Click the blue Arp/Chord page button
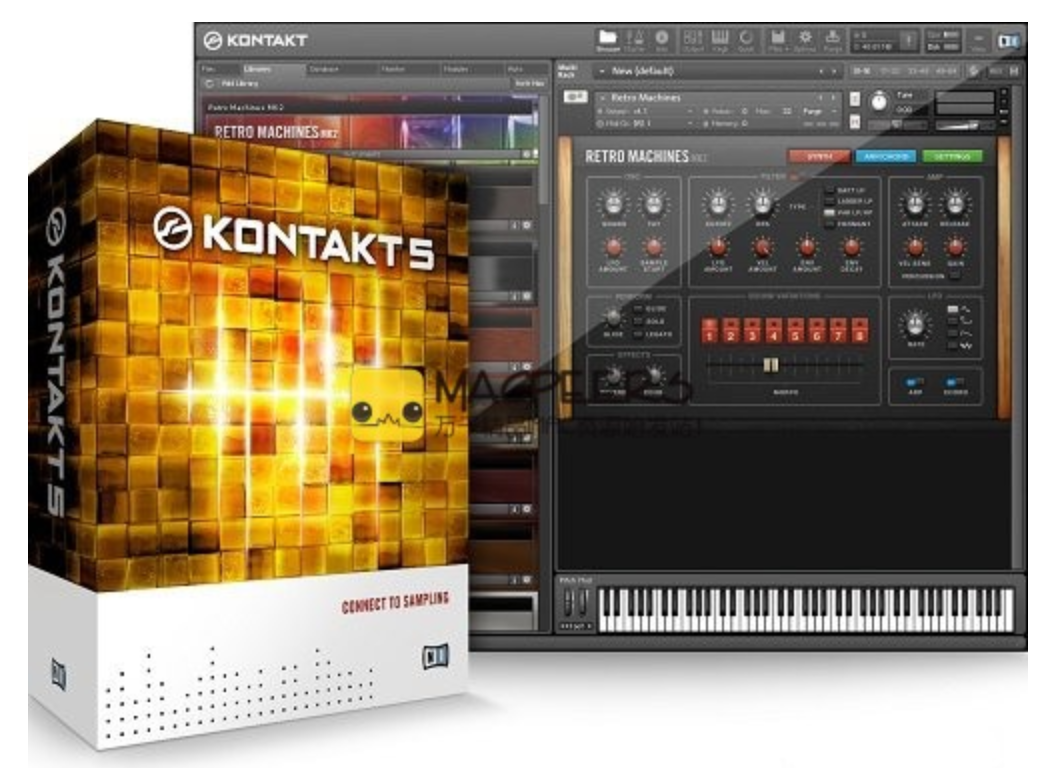 click(x=885, y=157)
